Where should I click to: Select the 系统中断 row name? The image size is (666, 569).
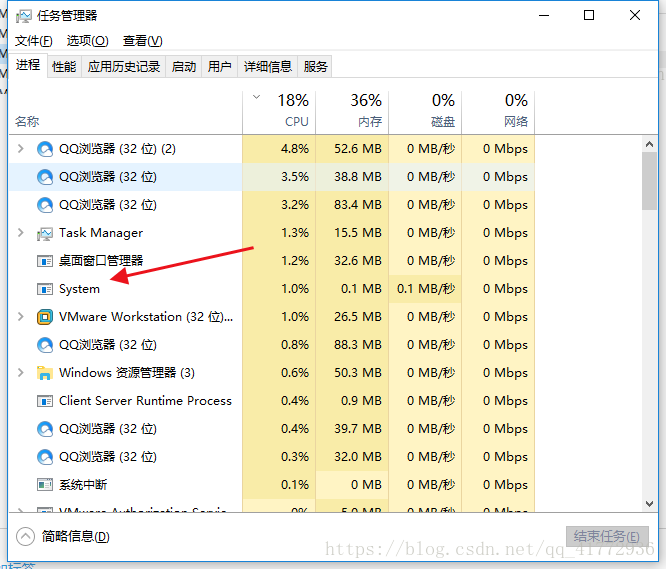point(83,484)
